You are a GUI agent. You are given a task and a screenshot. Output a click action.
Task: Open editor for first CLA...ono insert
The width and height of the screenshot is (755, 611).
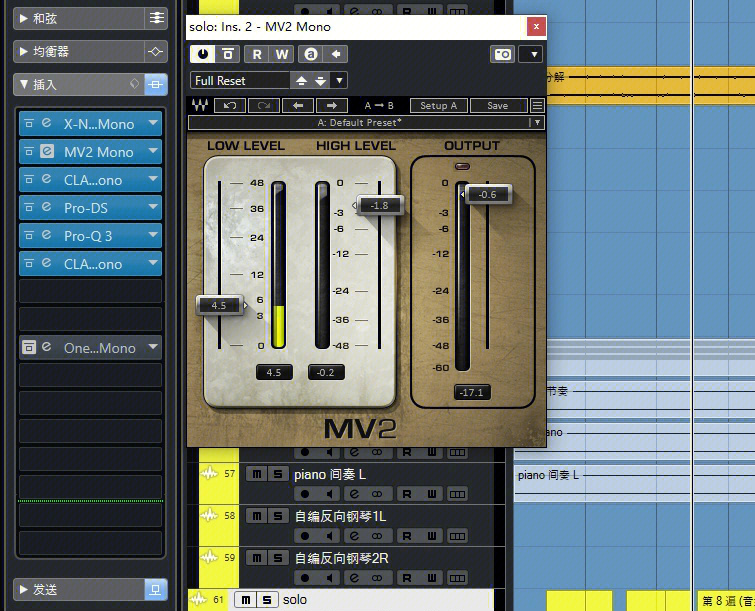click(47, 179)
